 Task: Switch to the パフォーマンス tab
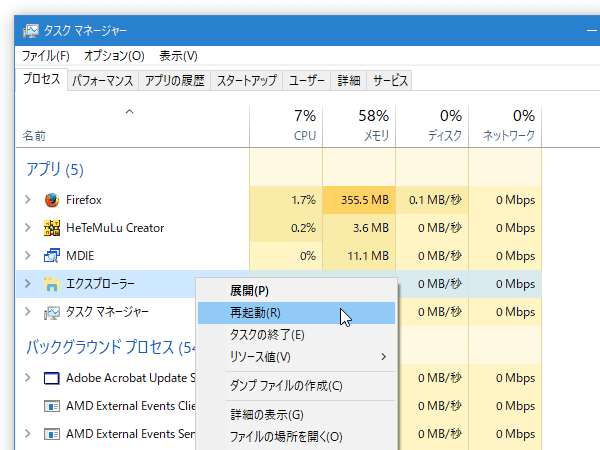(x=103, y=80)
